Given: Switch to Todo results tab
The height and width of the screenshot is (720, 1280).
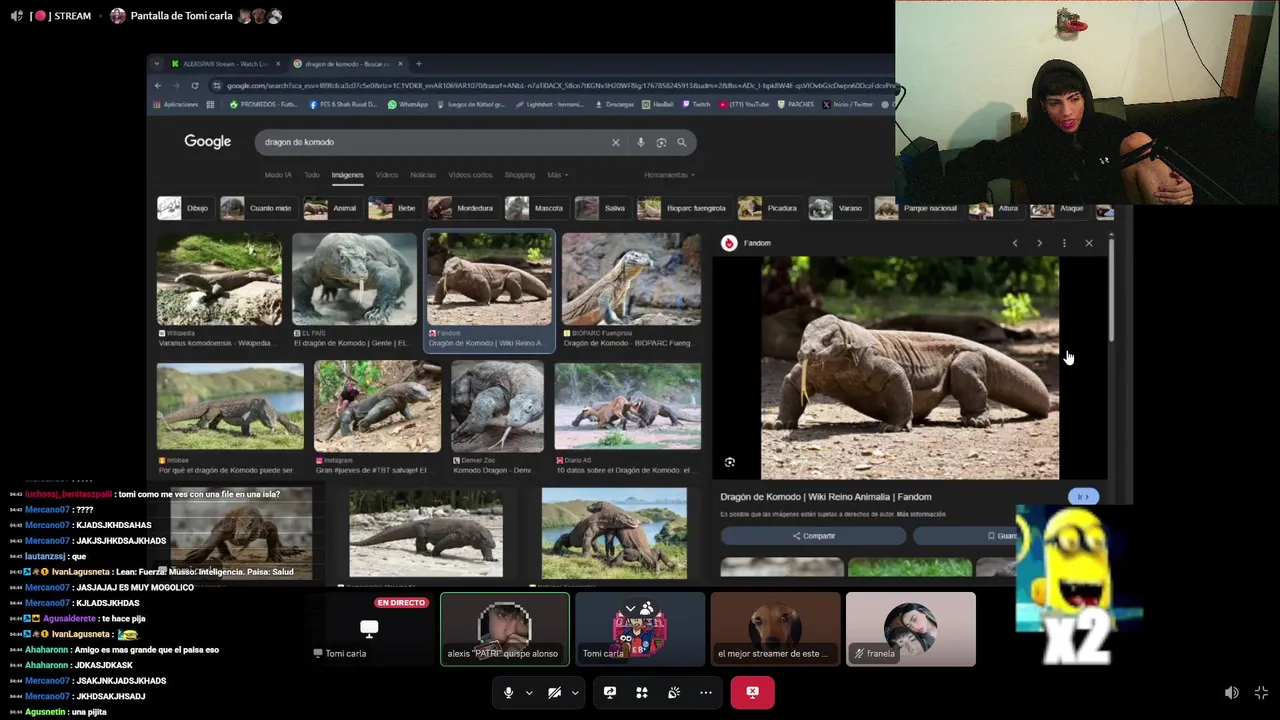Looking at the screenshot, I should point(312,175).
